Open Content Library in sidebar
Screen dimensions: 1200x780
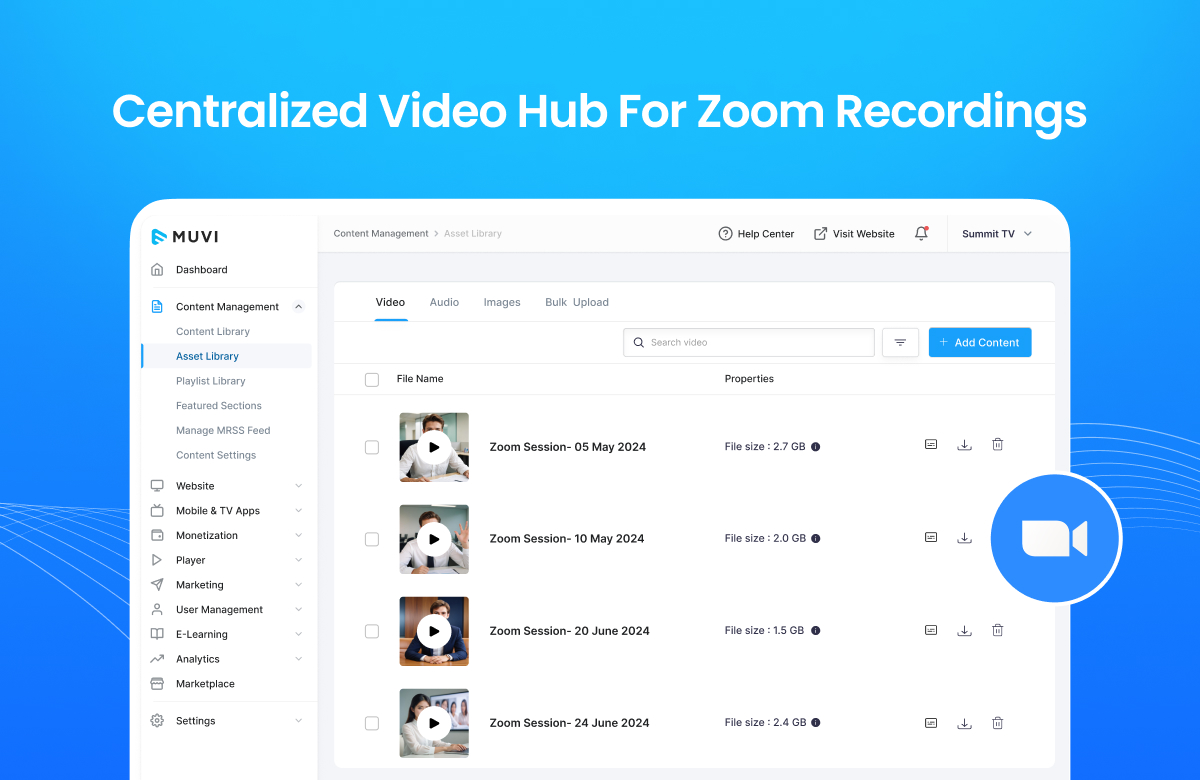click(x=213, y=332)
